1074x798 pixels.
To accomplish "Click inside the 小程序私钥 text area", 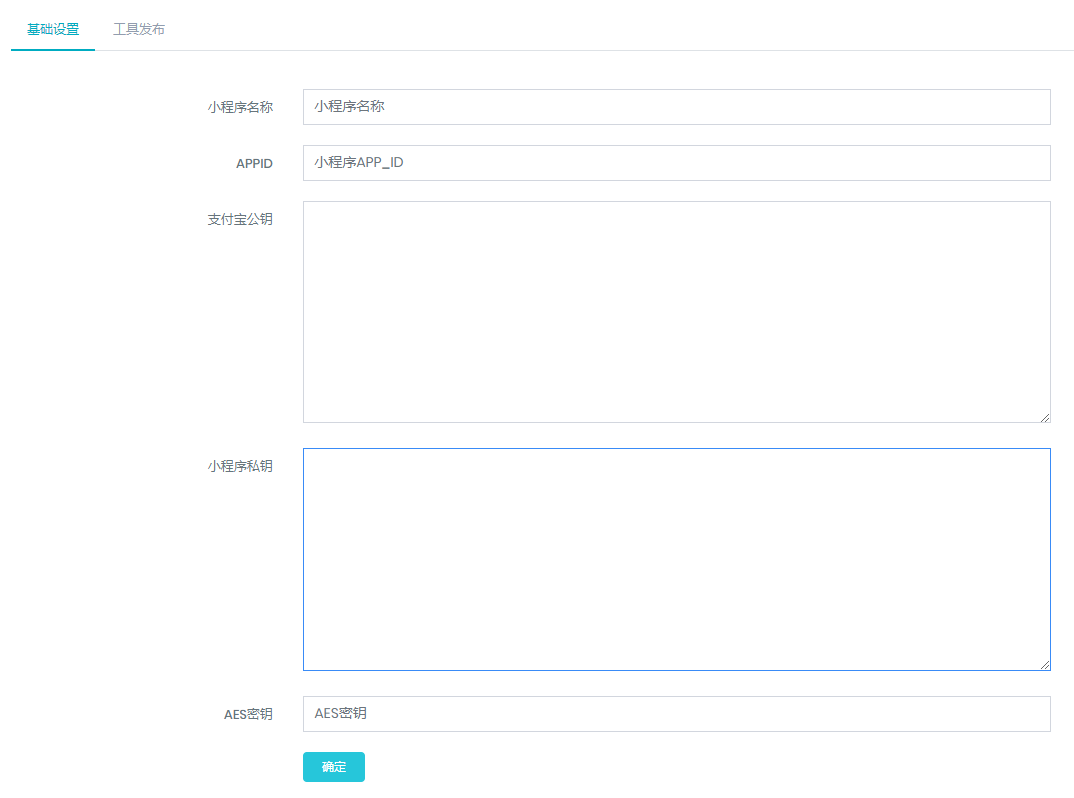I will [676, 559].
